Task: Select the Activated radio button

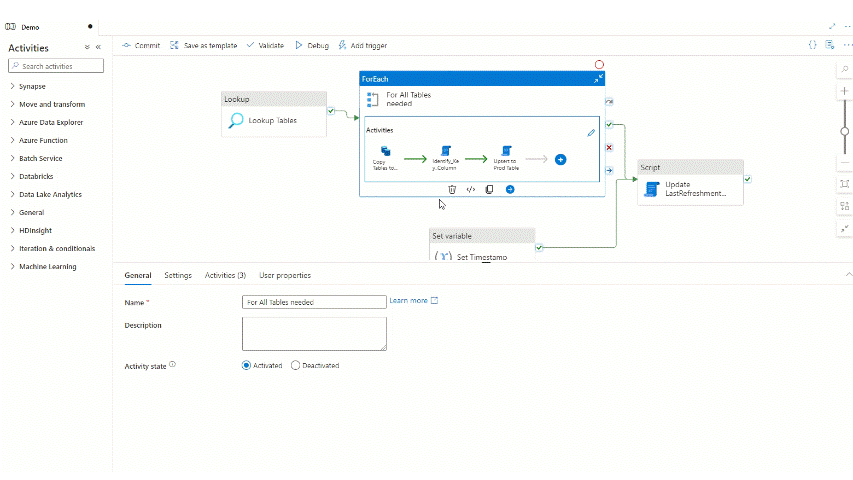Action: tap(247, 366)
